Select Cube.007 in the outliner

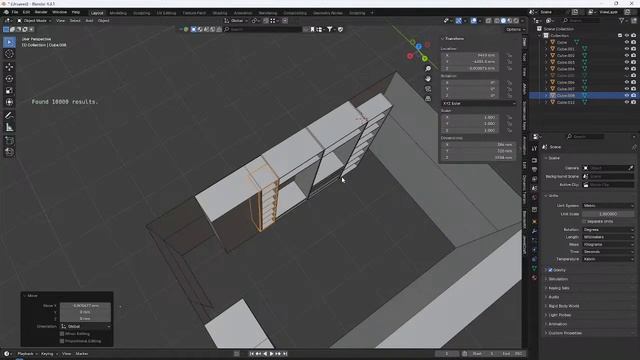click(x=565, y=89)
